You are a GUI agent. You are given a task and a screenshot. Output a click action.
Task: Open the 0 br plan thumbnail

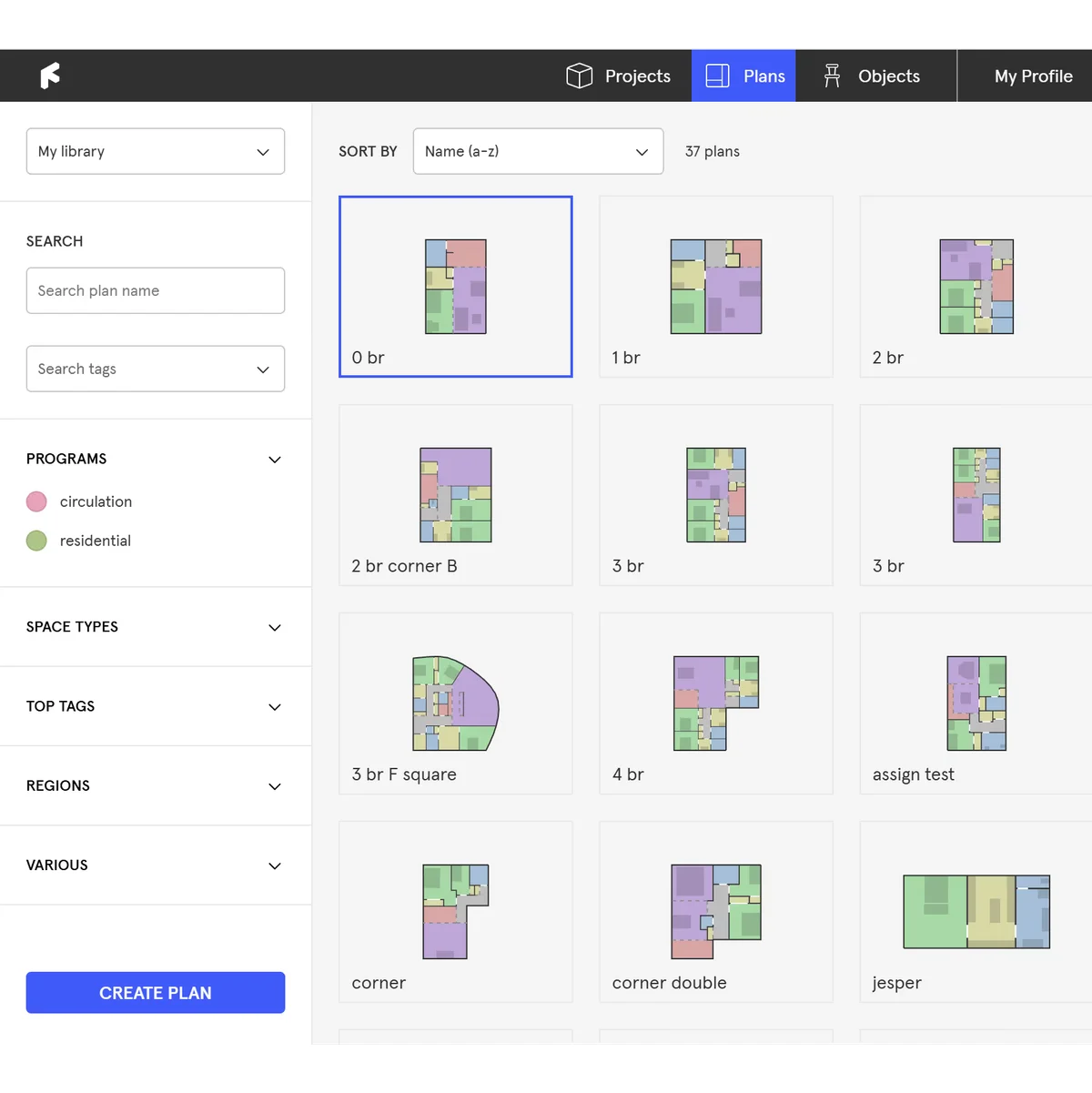(456, 287)
